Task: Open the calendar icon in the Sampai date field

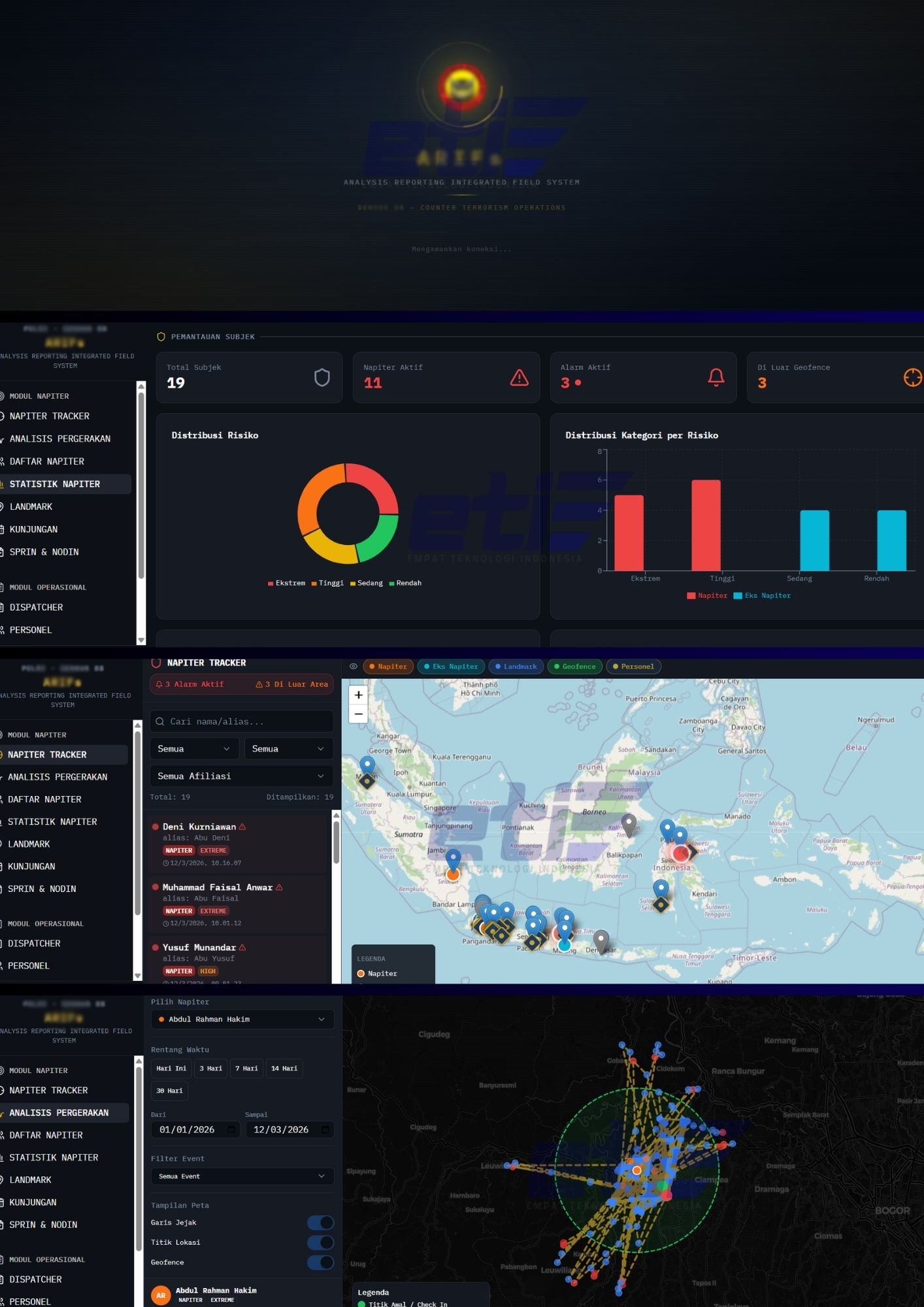Action: point(325,1129)
